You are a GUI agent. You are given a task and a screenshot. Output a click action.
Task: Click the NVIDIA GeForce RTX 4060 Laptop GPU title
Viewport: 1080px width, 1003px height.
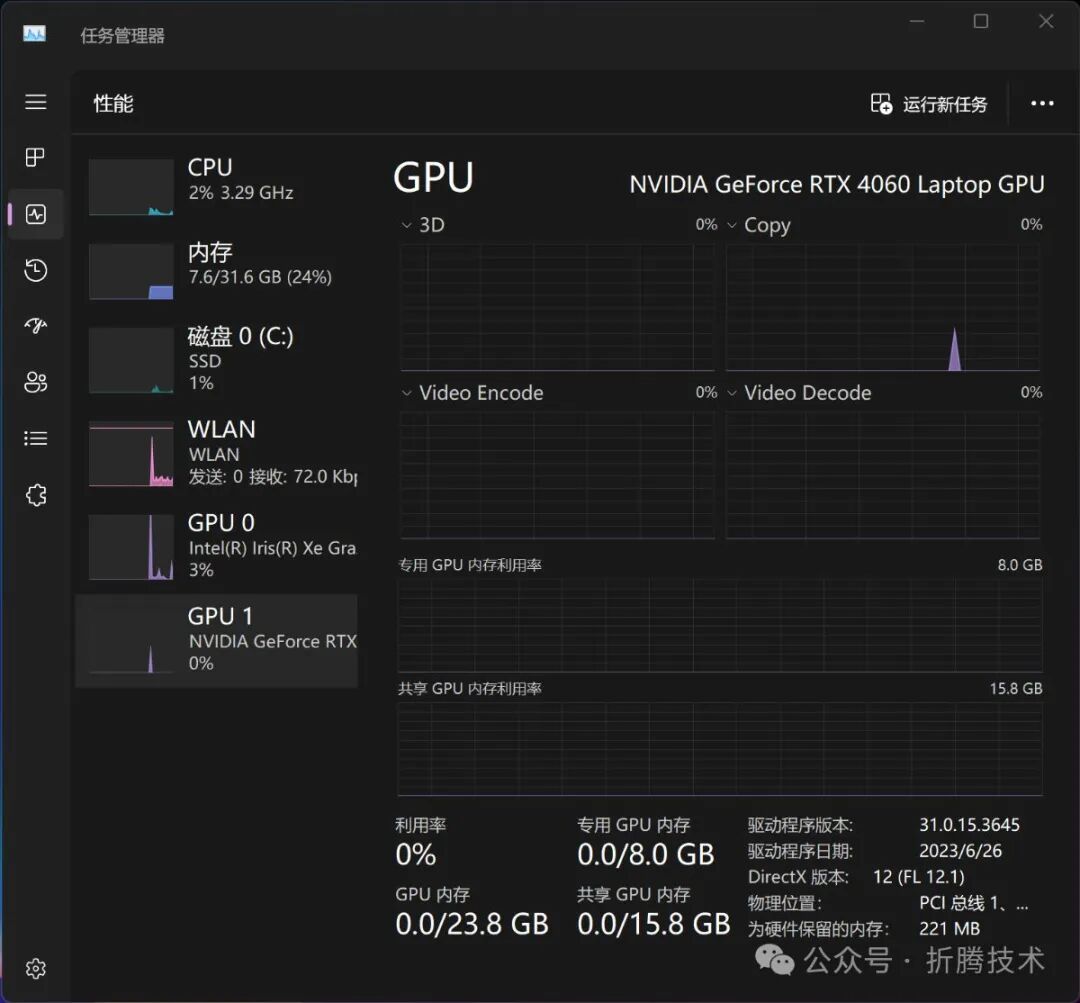837,185
